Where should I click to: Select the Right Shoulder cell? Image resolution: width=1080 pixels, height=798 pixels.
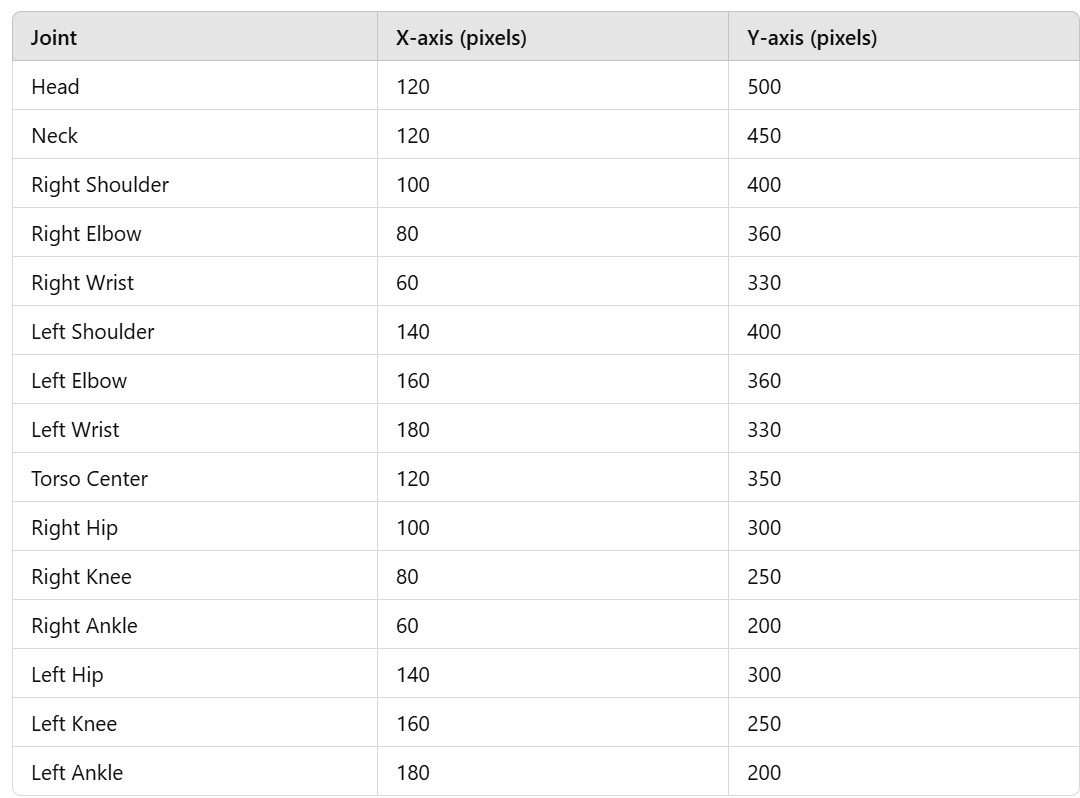coord(100,185)
